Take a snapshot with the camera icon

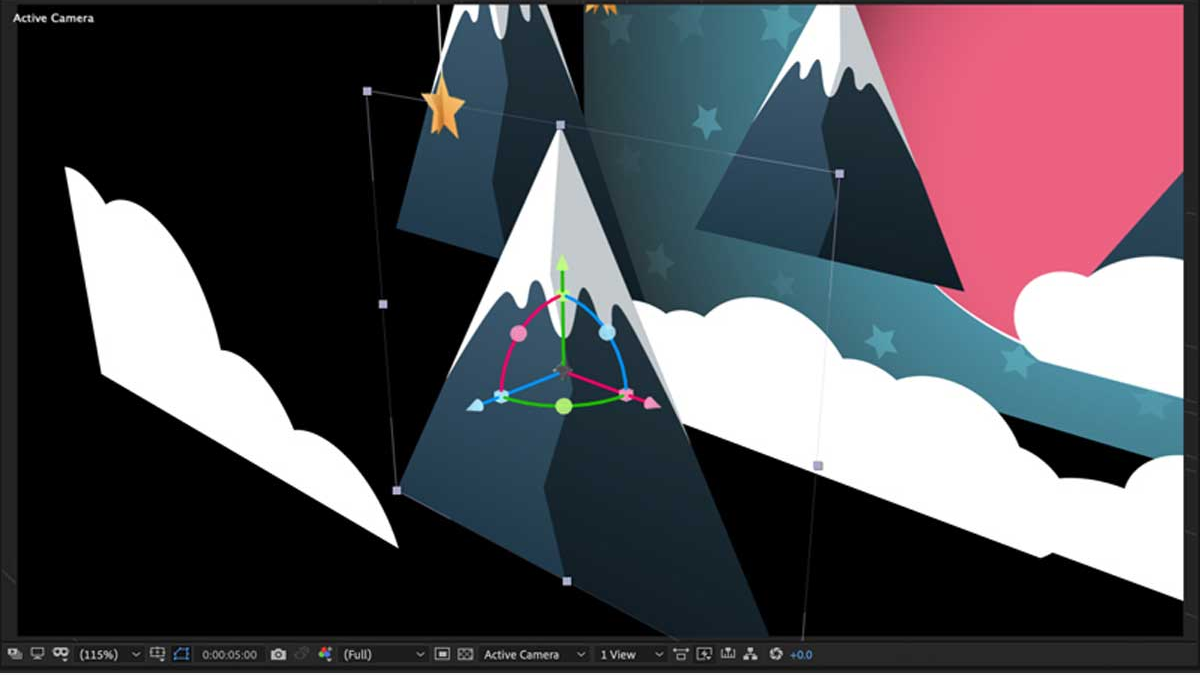point(278,654)
